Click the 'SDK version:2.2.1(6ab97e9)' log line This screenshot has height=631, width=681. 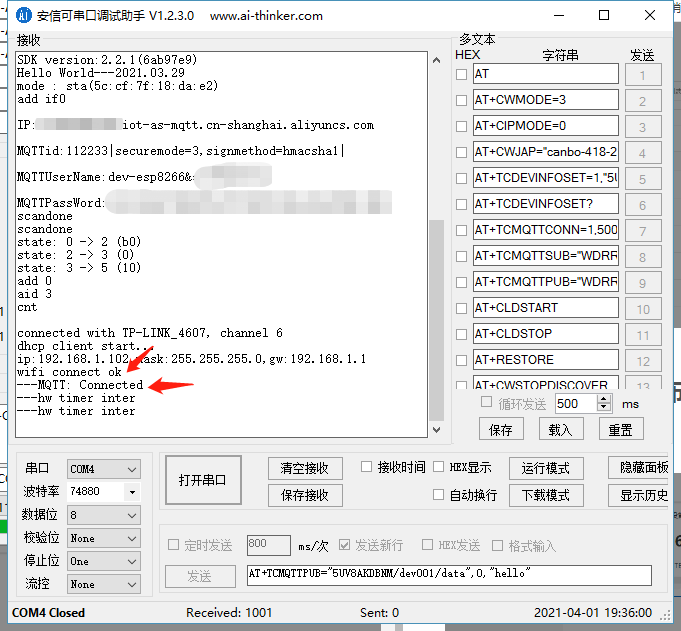point(107,59)
